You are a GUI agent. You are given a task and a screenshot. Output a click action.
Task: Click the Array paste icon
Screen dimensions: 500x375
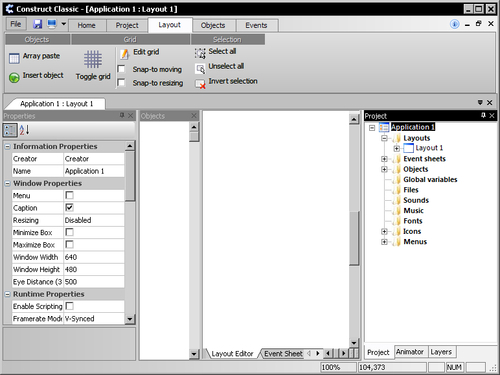pos(14,58)
